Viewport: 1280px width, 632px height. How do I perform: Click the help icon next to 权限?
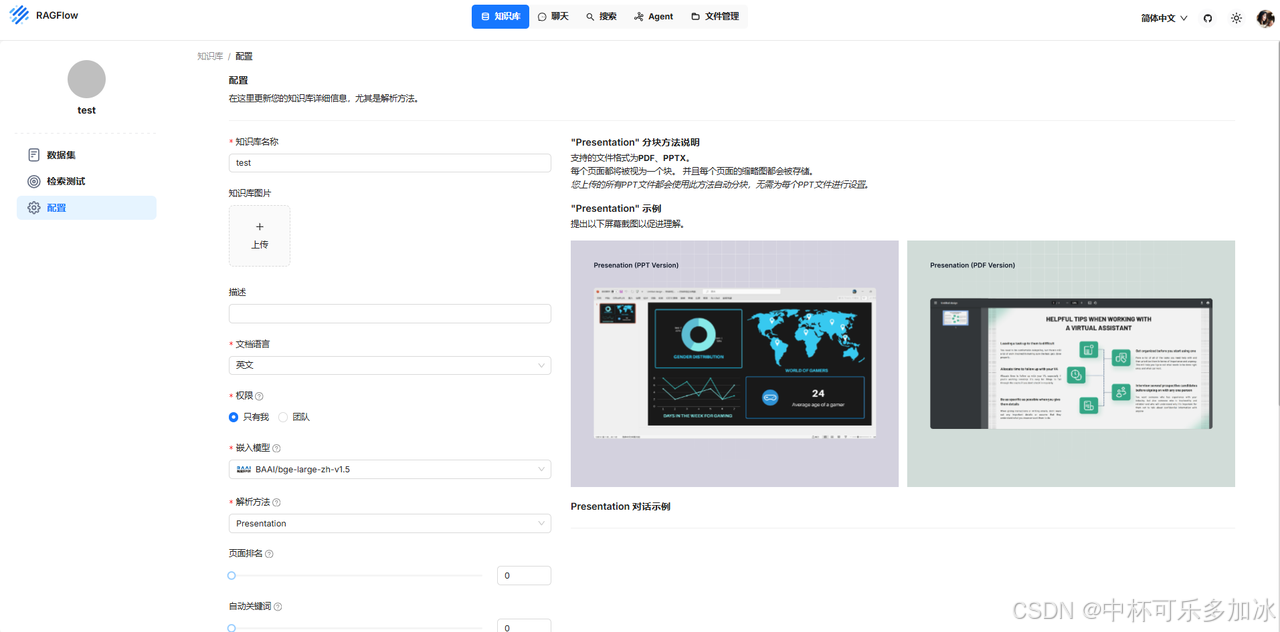pyautogui.click(x=259, y=396)
